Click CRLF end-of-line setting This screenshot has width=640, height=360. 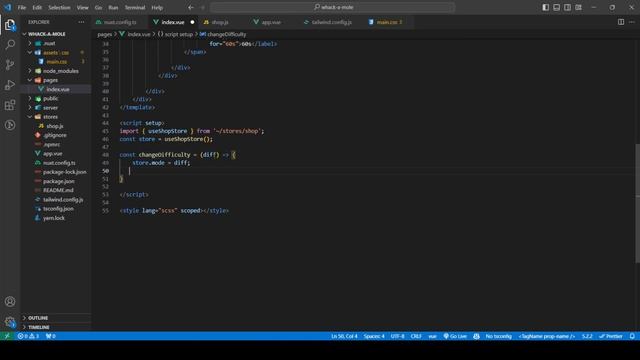[x=416, y=336]
